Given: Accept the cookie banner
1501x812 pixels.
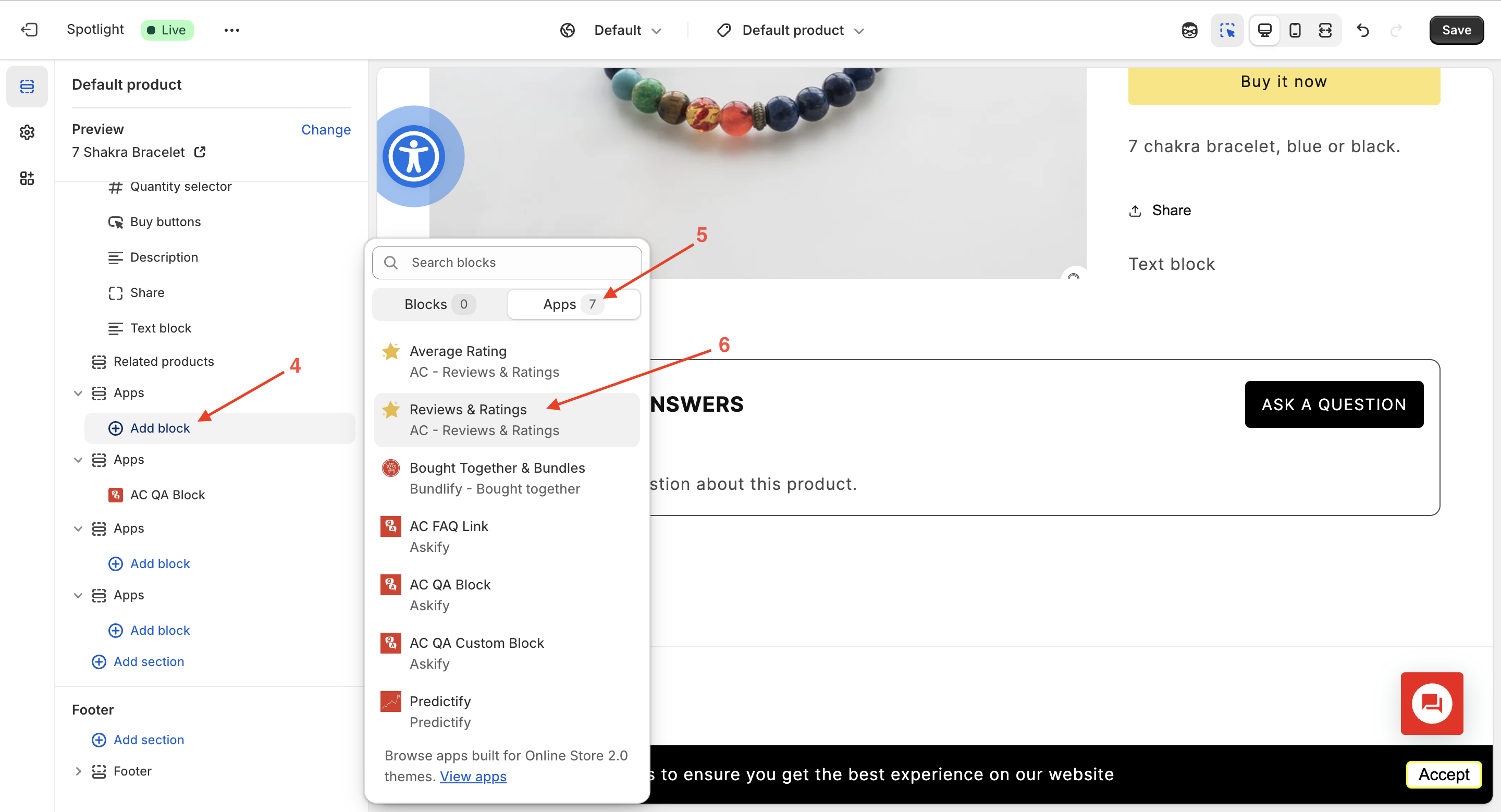Looking at the screenshot, I should [1444, 774].
